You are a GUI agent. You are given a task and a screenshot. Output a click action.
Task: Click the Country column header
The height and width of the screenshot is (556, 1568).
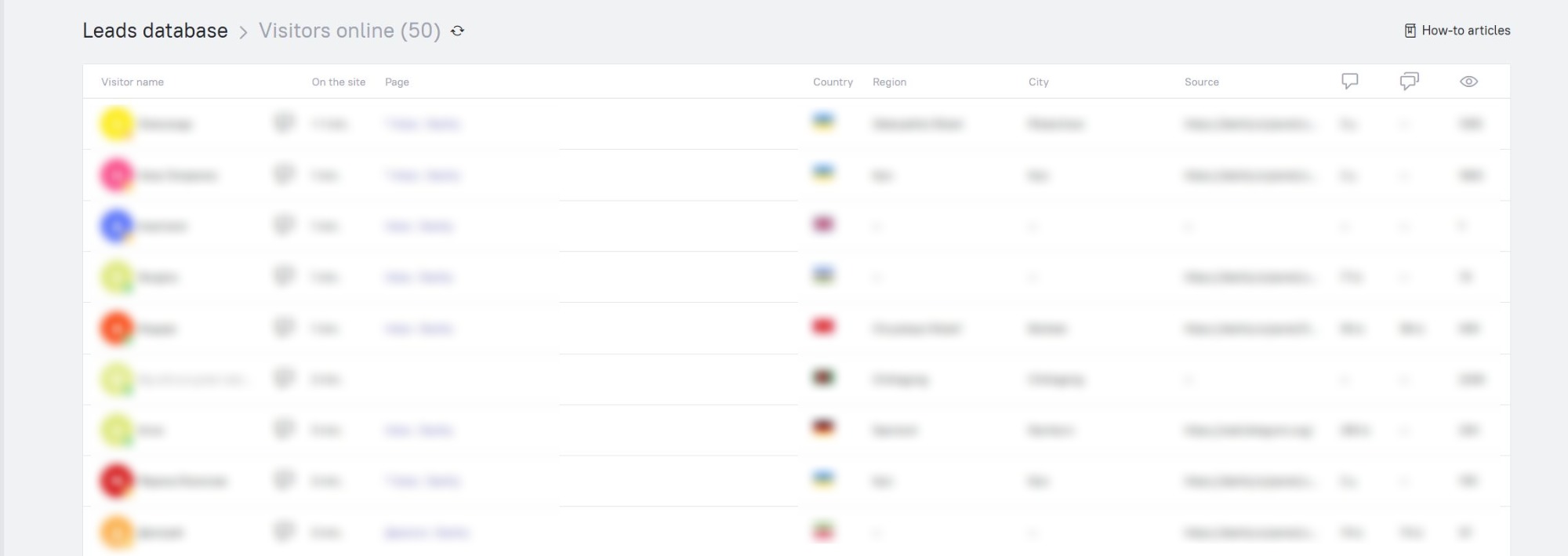click(x=833, y=82)
